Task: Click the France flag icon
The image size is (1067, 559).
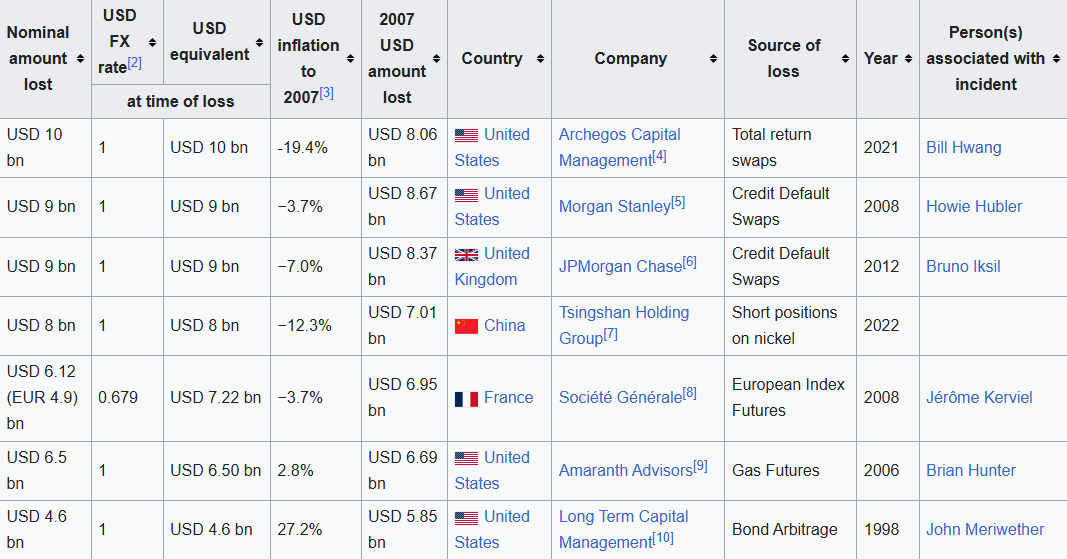Action: [x=466, y=399]
